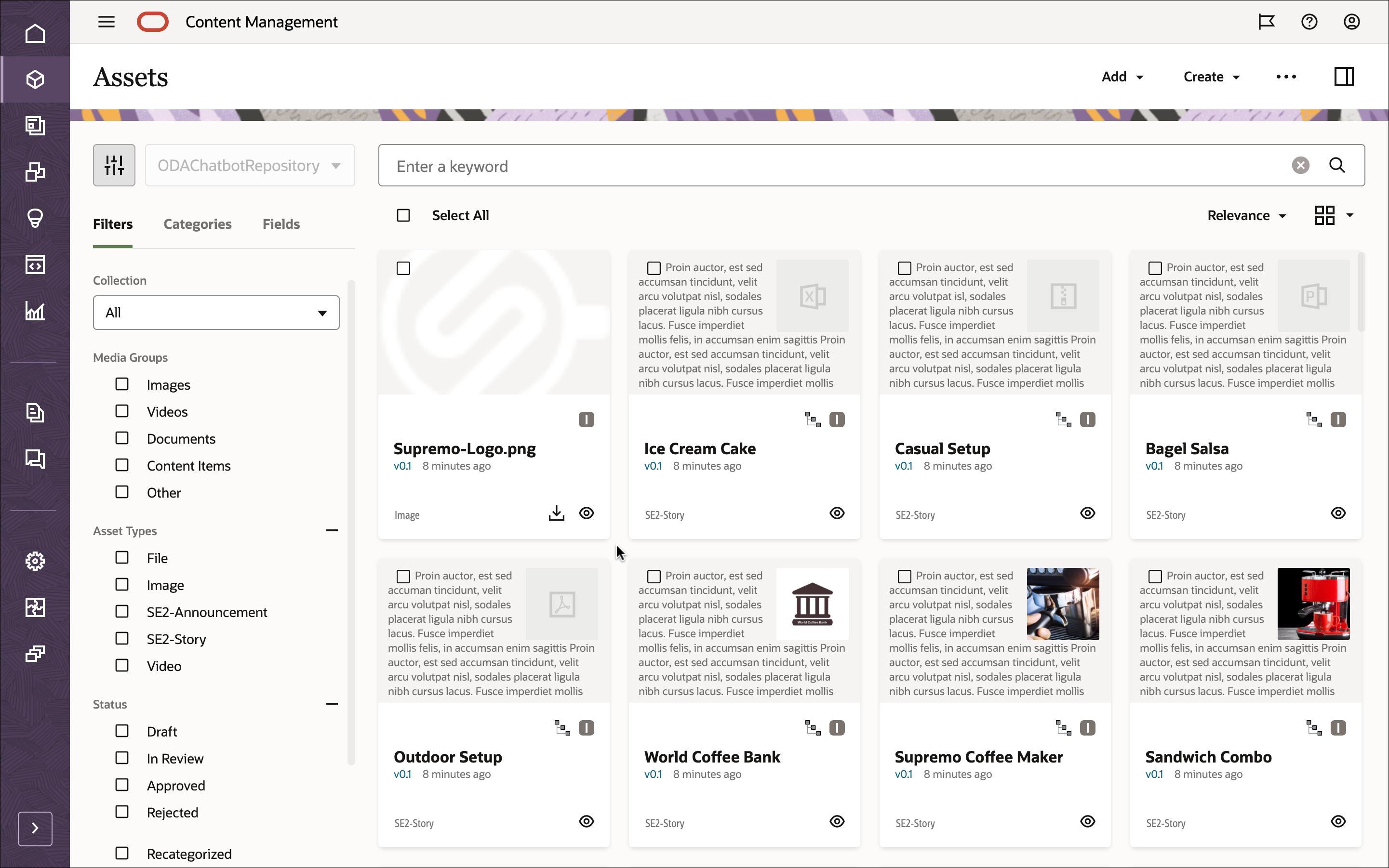The height and width of the screenshot is (868, 1389).
Task: Switch to the Categories tab
Action: pos(198,224)
